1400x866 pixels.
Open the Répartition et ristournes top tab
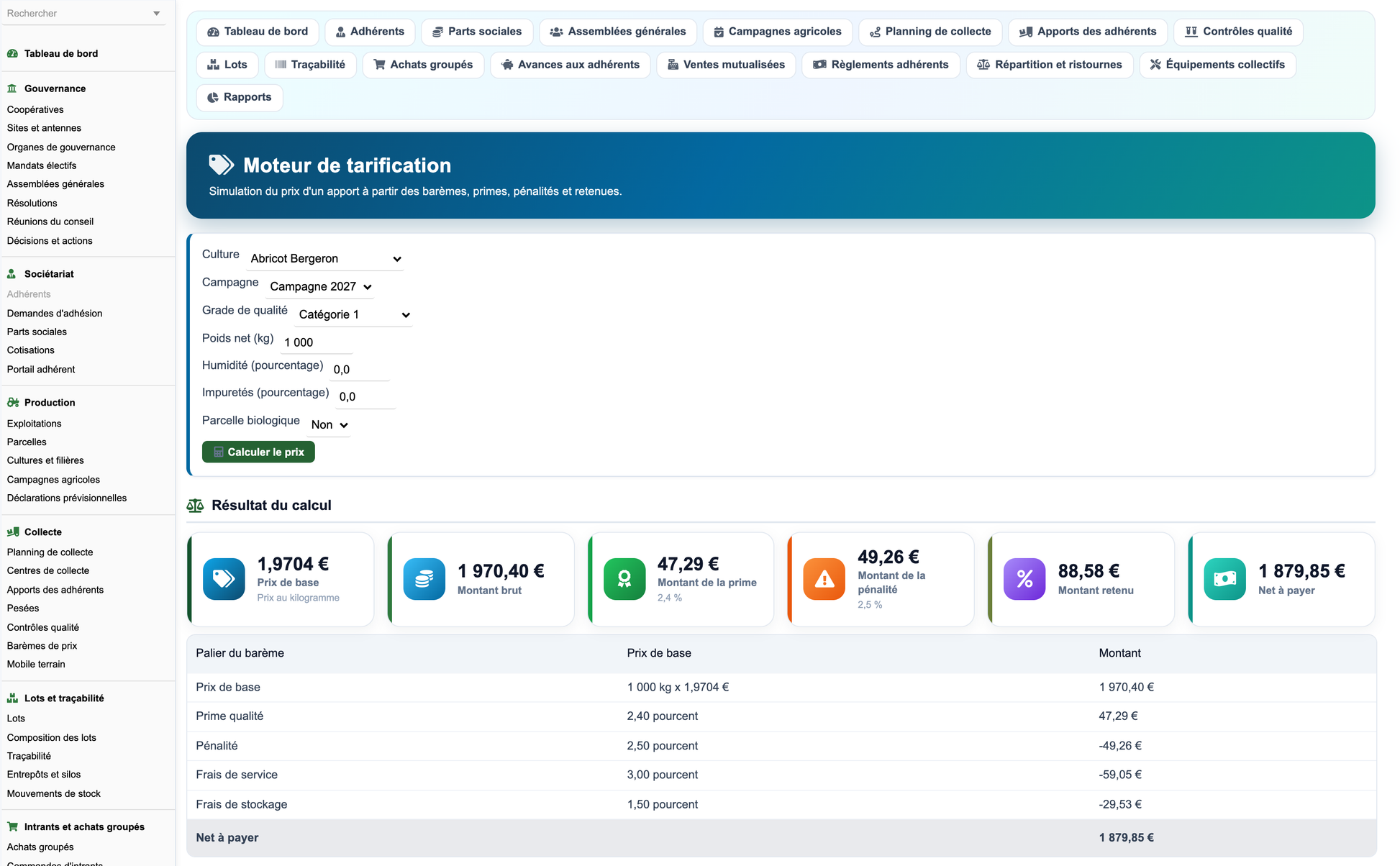tap(1049, 65)
